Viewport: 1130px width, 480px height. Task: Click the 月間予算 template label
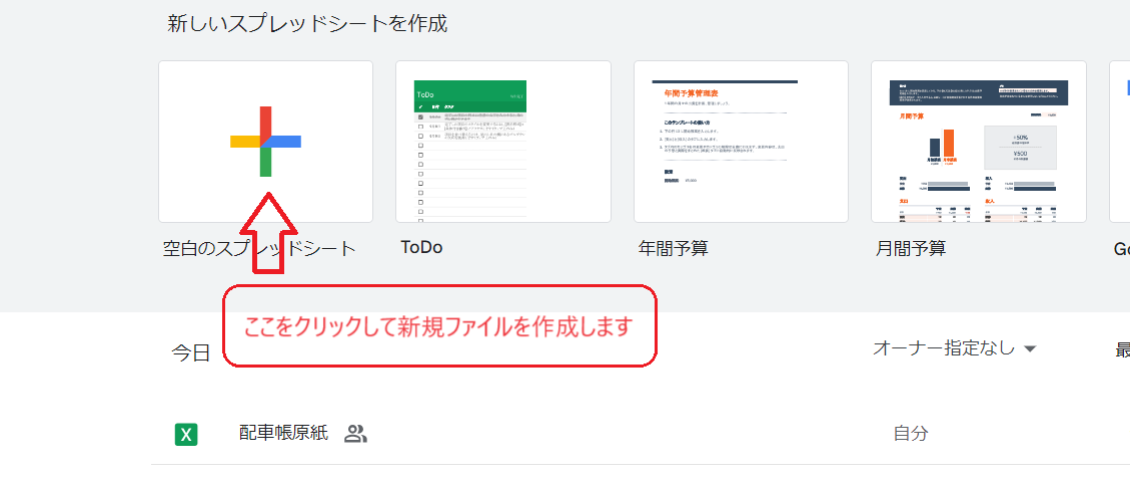[x=911, y=249]
